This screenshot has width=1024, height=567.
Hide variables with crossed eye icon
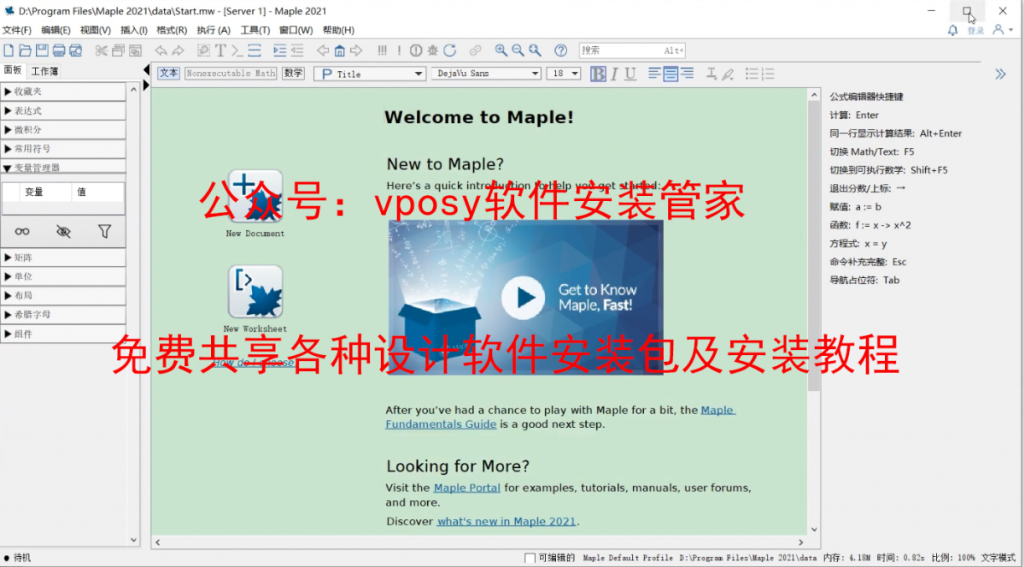(x=63, y=231)
